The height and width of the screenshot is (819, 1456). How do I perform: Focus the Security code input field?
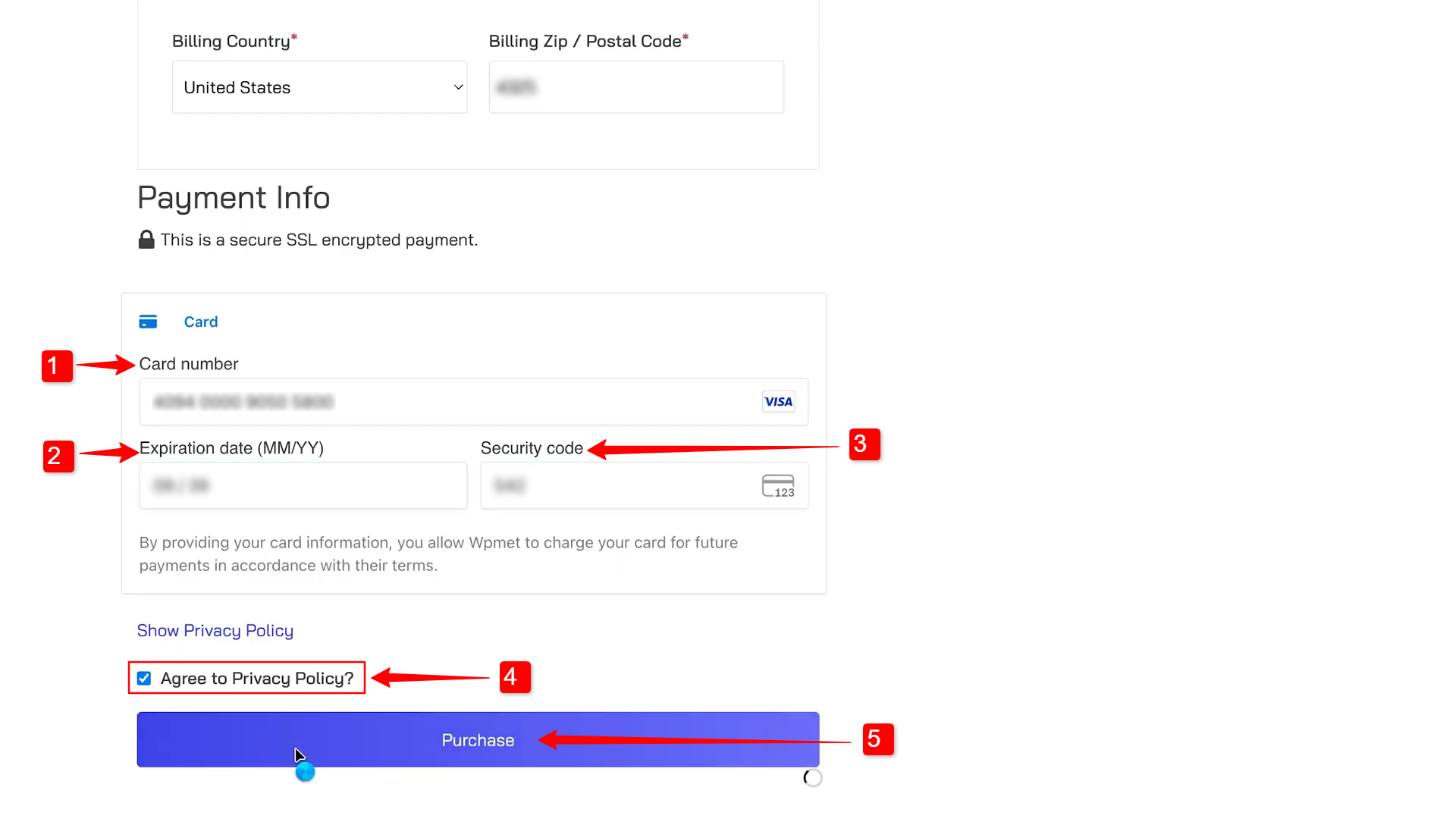(644, 485)
